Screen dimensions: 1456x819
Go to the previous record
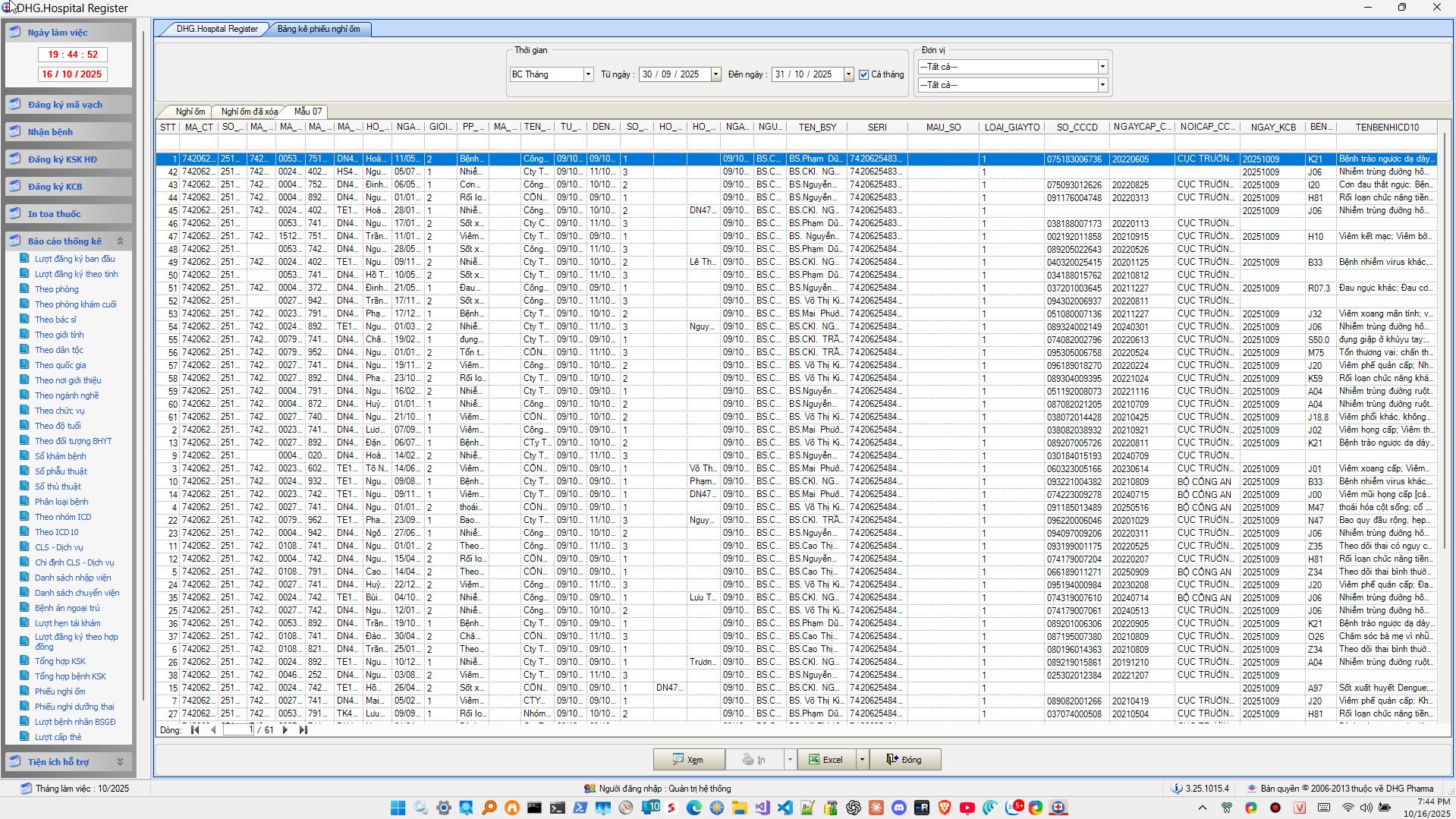point(213,730)
